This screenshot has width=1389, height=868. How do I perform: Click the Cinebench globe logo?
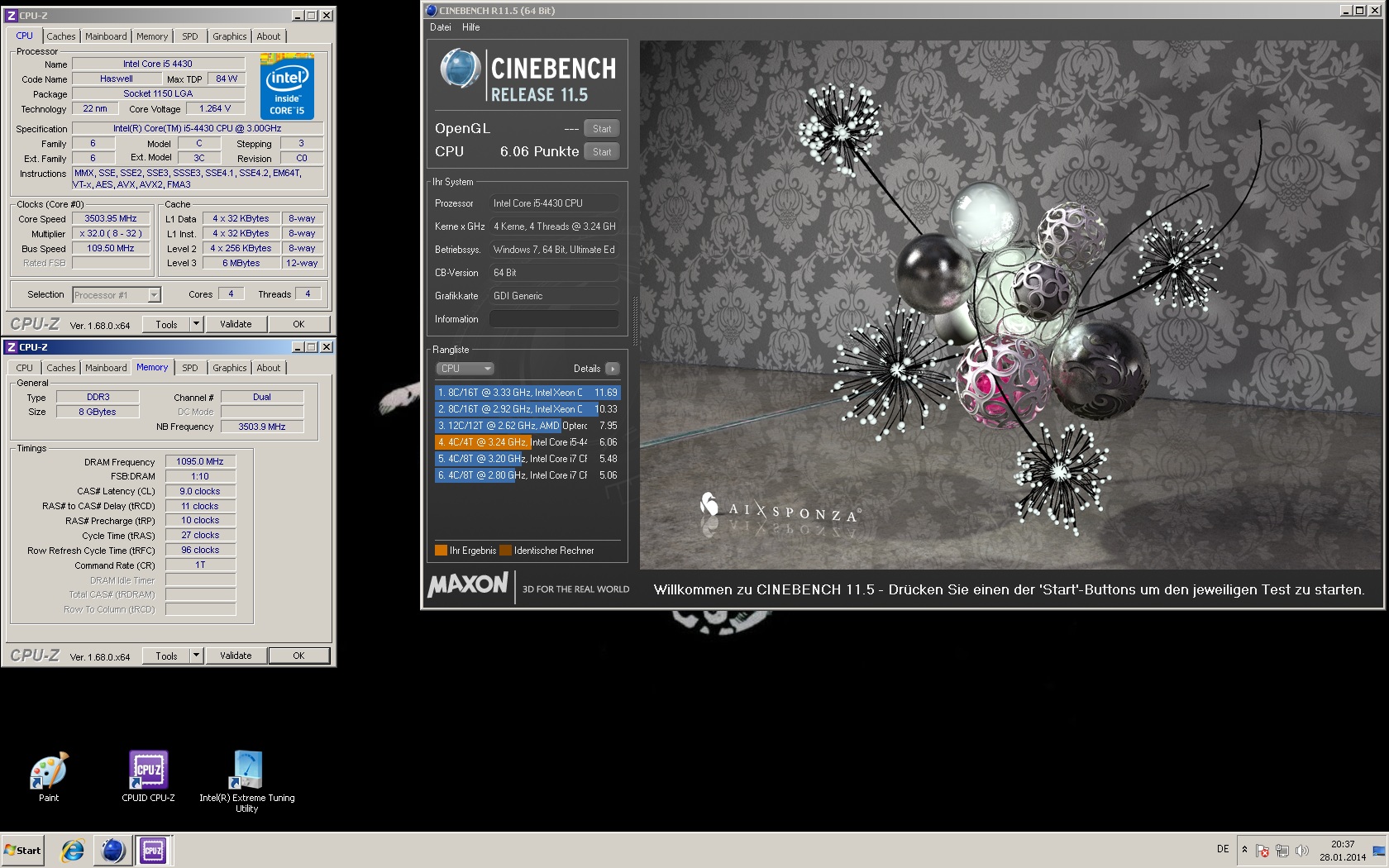460,68
